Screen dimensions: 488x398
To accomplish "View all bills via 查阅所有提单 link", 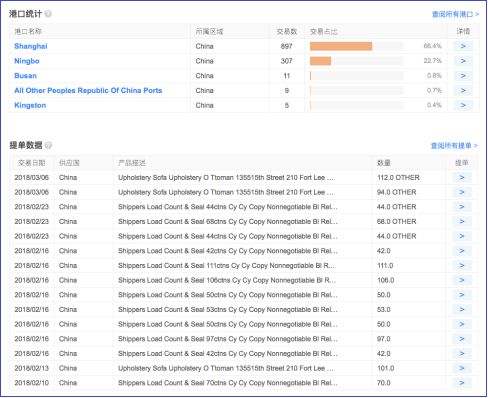I will coord(454,146).
